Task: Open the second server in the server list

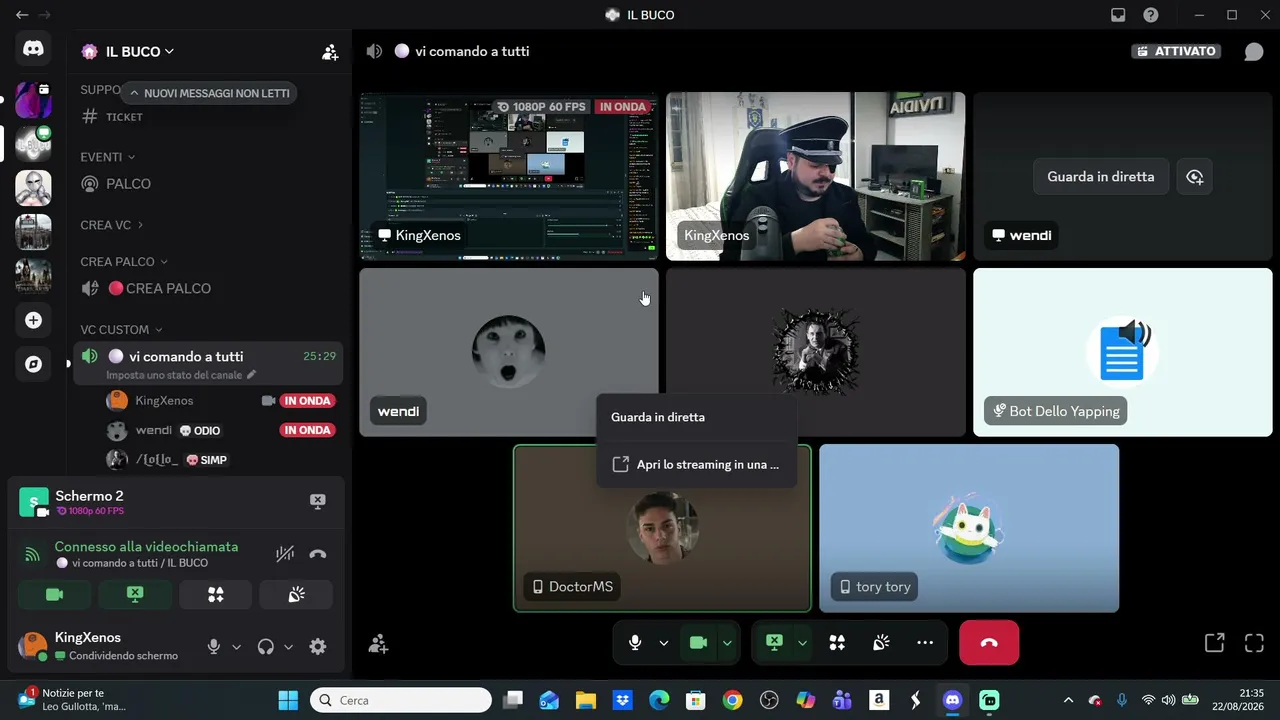Action: [x=33, y=143]
